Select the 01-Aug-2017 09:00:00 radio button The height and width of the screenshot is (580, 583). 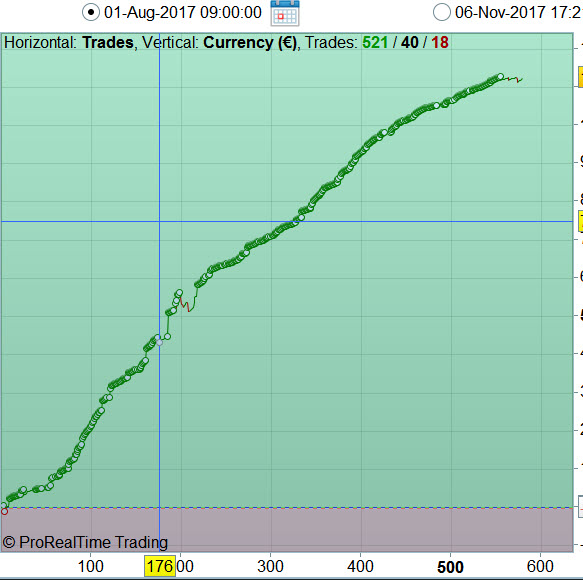point(91,12)
